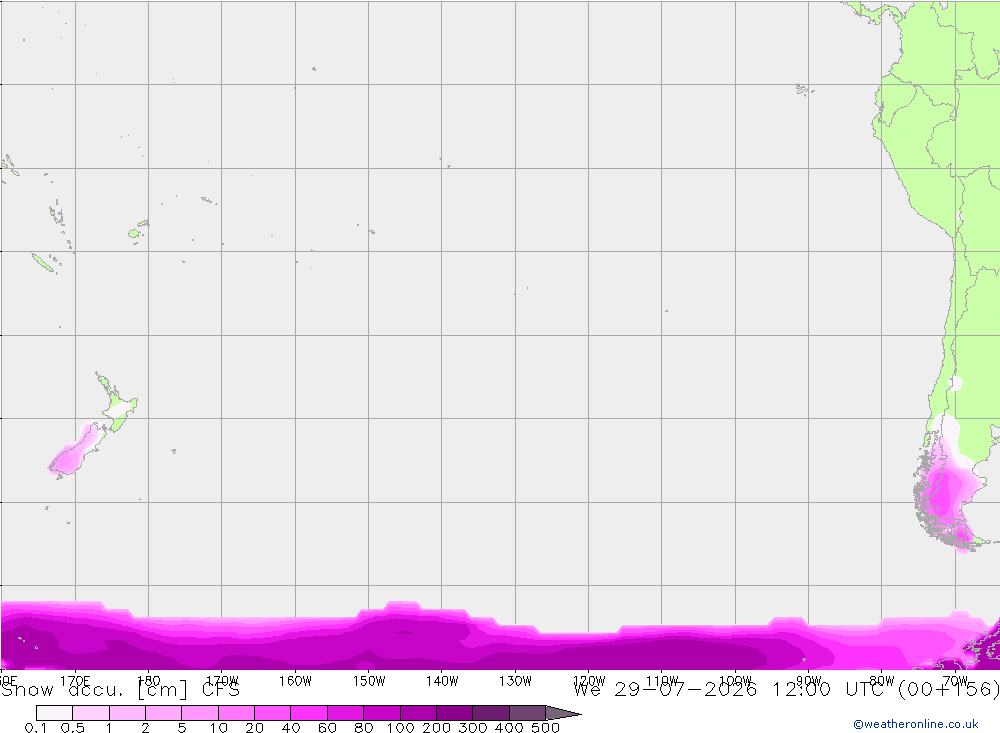Click the 170E longitude label
The height and width of the screenshot is (733, 1000).
pos(75,681)
